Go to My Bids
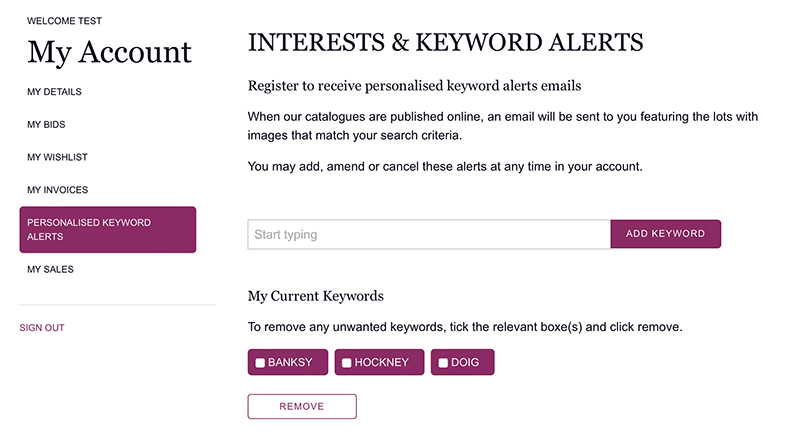This screenshot has width=800, height=440. (46, 125)
